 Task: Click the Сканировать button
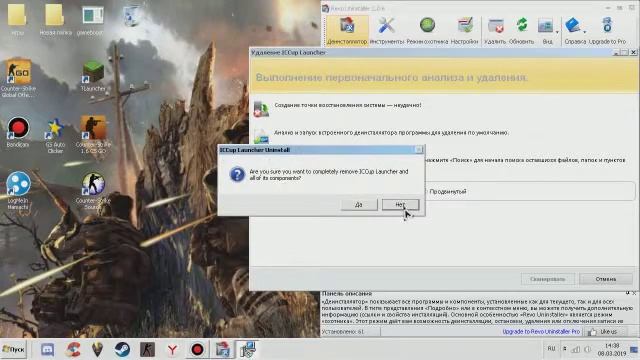547,279
